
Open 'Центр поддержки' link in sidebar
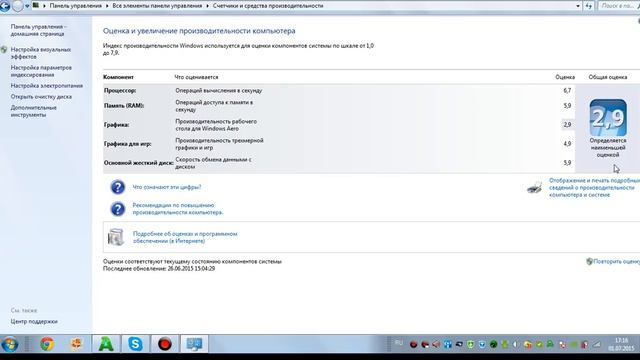pos(34,322)
